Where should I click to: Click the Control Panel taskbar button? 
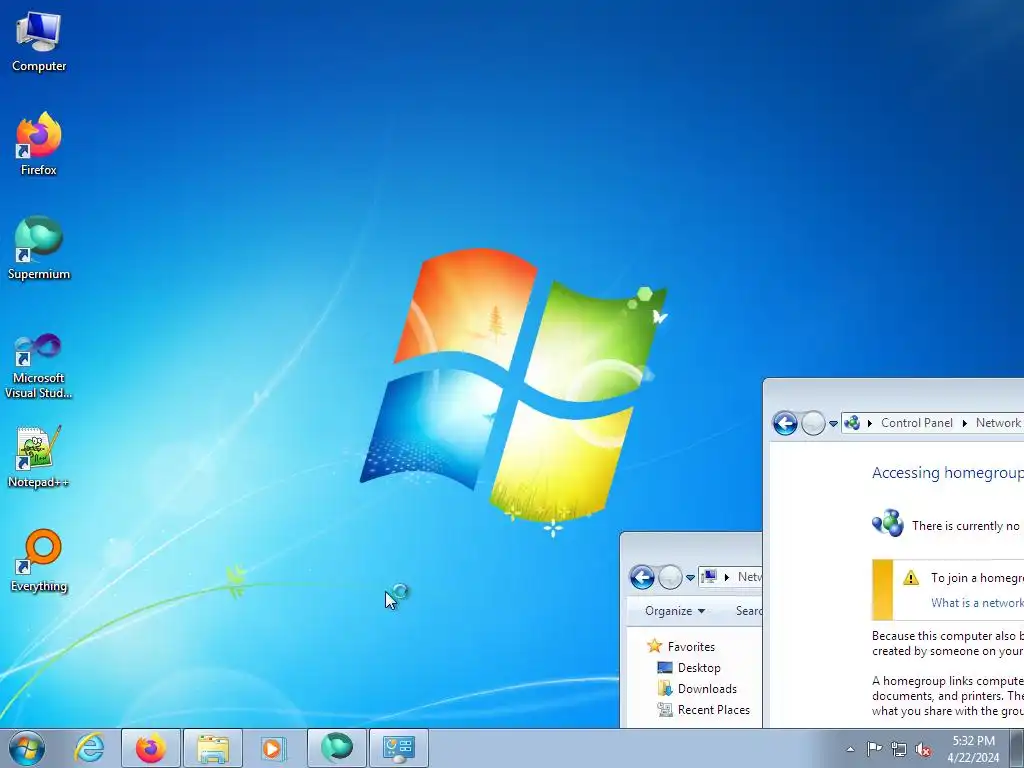pos(398,748)
